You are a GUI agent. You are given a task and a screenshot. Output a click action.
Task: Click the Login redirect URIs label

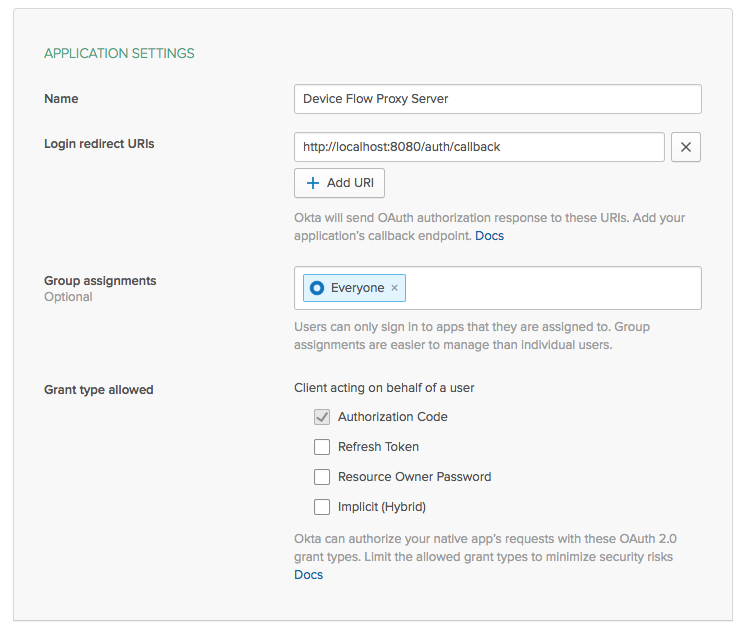(99, 144)
